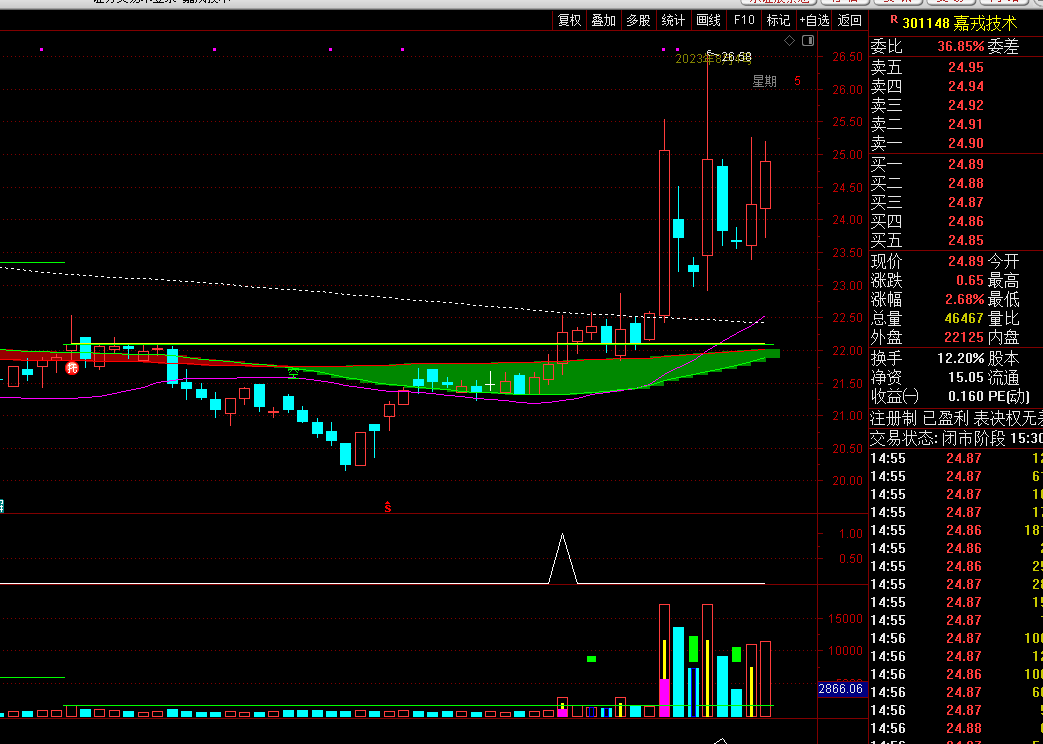Click the 2023年8月4号 date label on chart
The image size is (1043, 744).
714,59
